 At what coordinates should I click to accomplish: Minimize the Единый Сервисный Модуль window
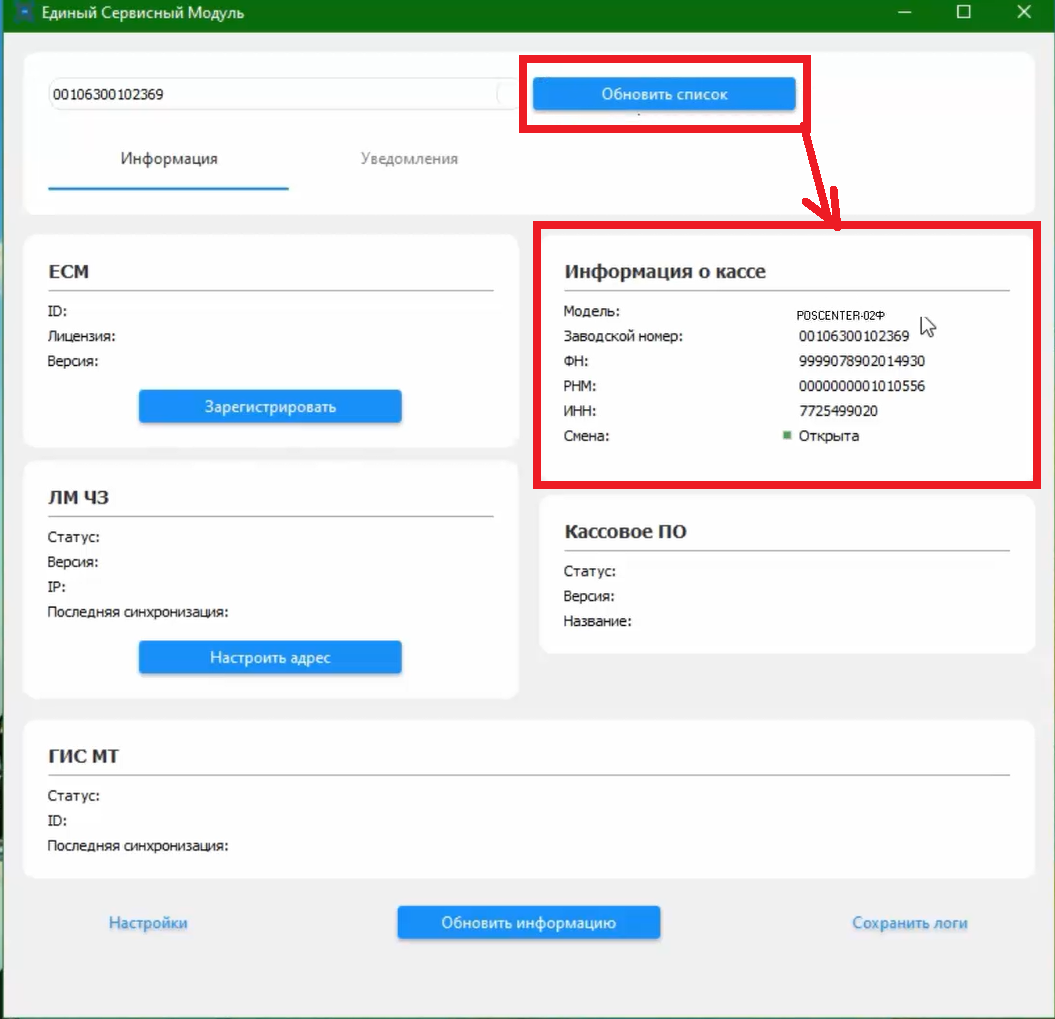[904, 12]
